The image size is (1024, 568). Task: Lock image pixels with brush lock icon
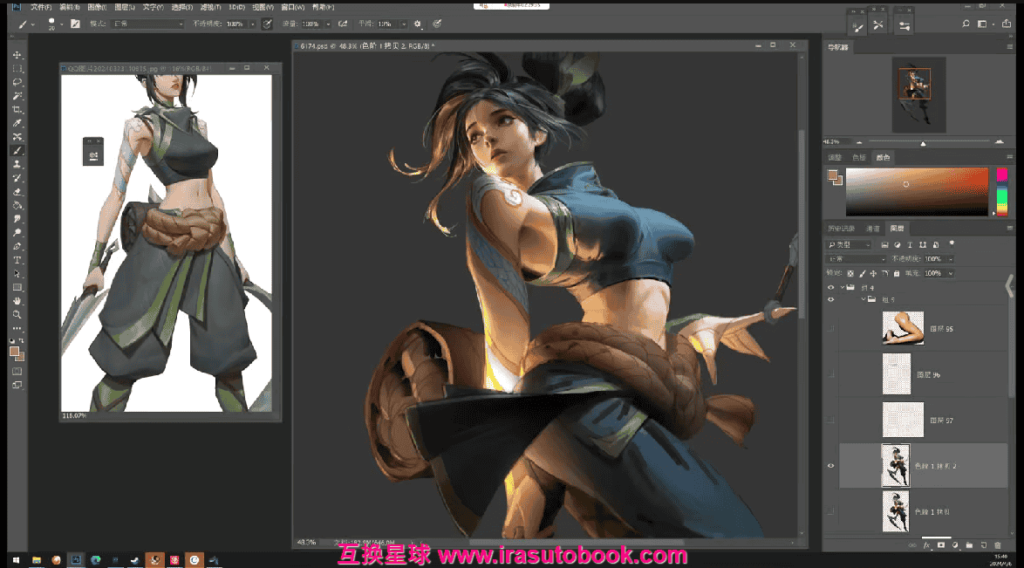coord(862,274)
